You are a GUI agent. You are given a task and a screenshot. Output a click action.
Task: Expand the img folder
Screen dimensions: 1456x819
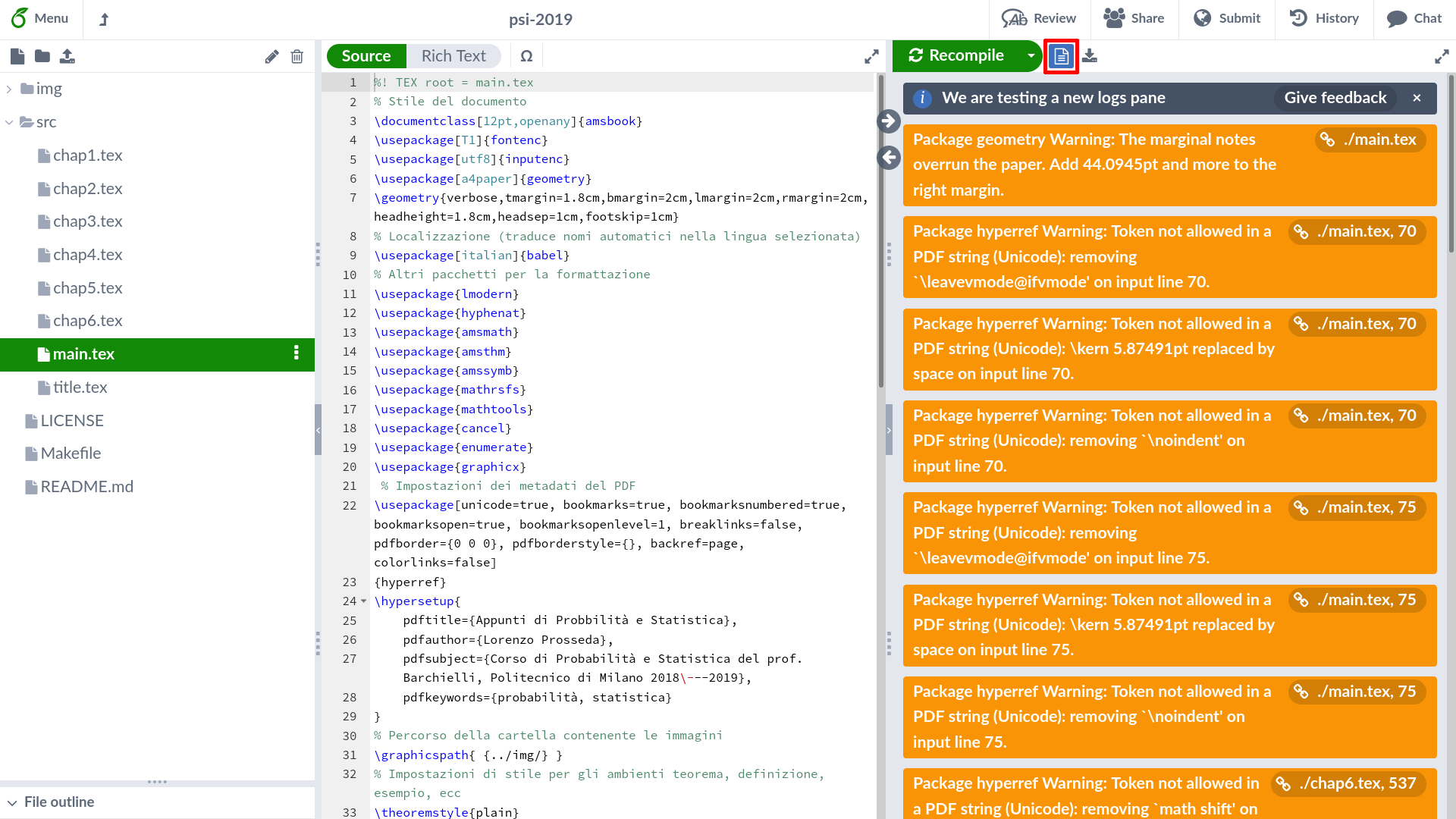click(8, 88)
